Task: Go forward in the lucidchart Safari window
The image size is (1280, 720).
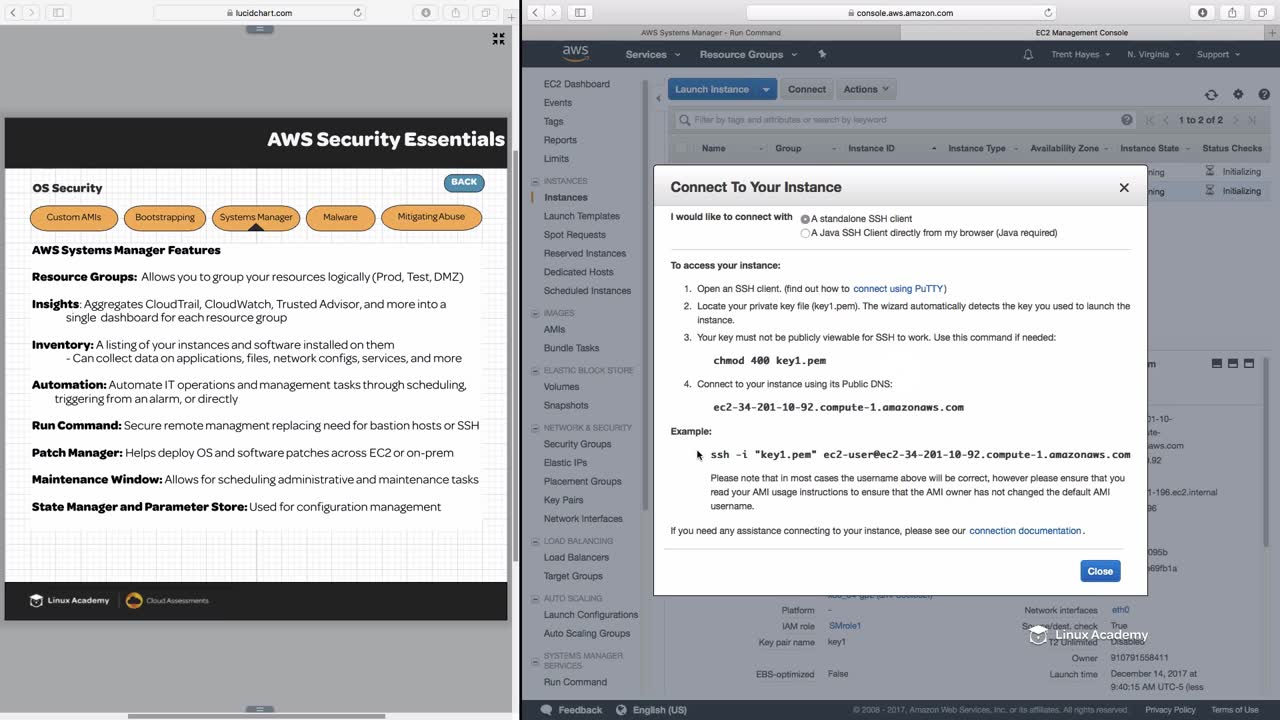Action: pos(30,13)
